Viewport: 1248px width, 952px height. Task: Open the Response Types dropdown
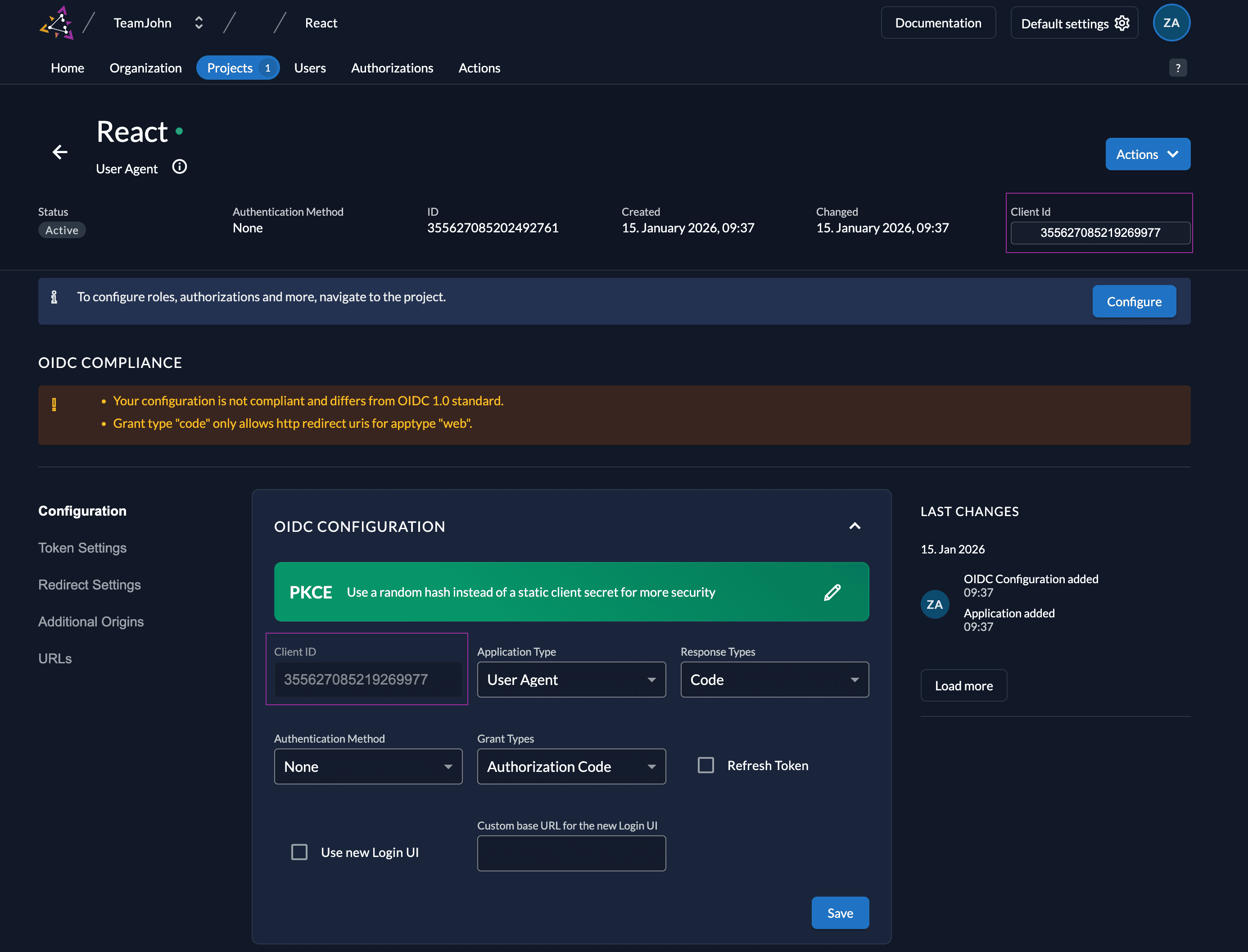tap(774, 680)
